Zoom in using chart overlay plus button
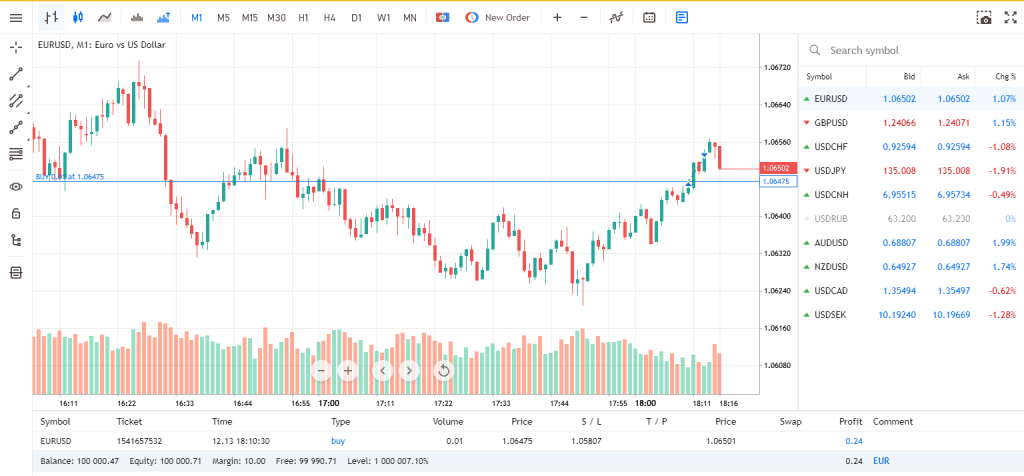1024x476 pixels. point(348,371)
